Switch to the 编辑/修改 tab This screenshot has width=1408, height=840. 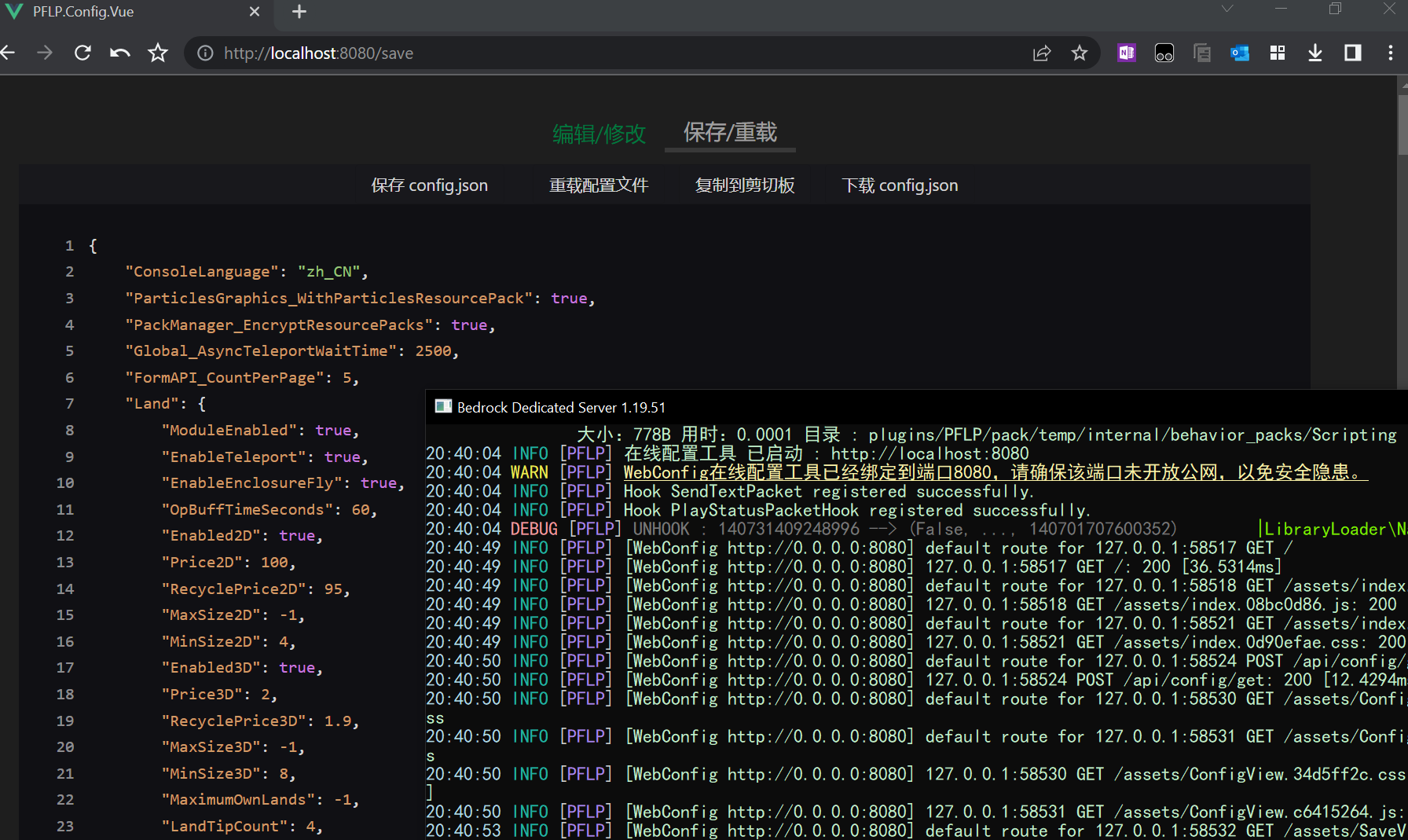599,134
